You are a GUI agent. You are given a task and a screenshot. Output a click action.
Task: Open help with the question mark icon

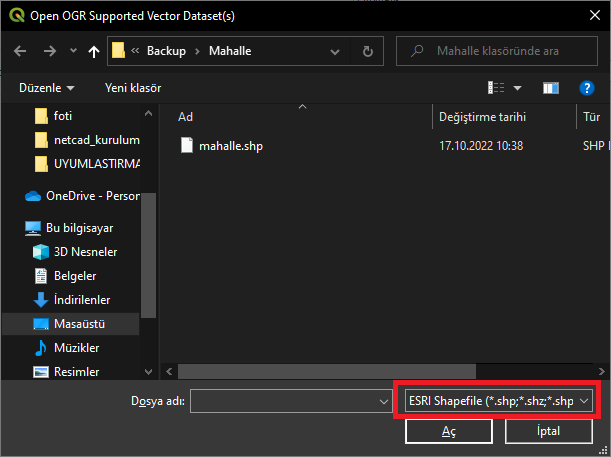pos(586,88)
